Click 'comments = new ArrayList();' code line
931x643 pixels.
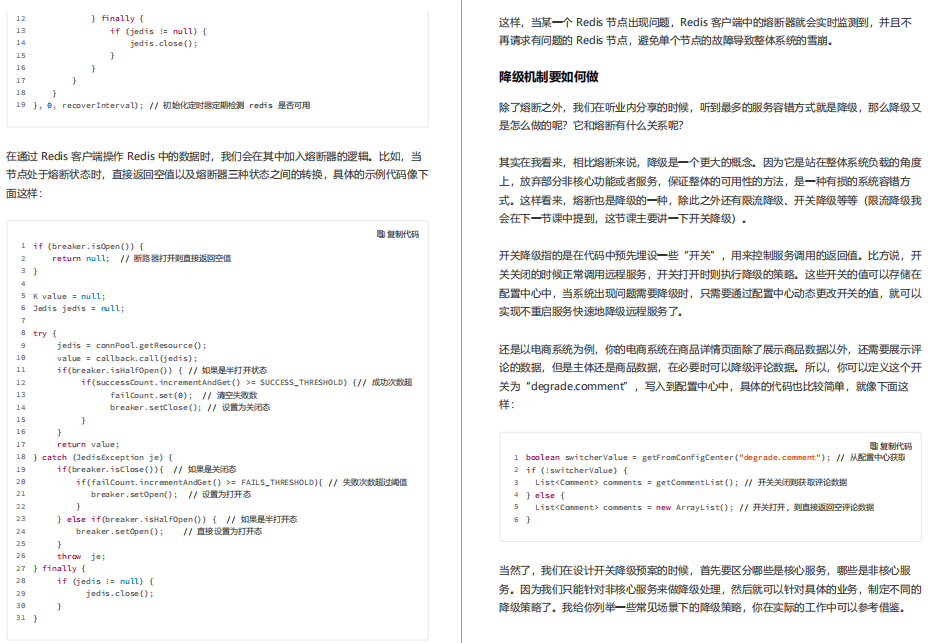pos(704,507)
